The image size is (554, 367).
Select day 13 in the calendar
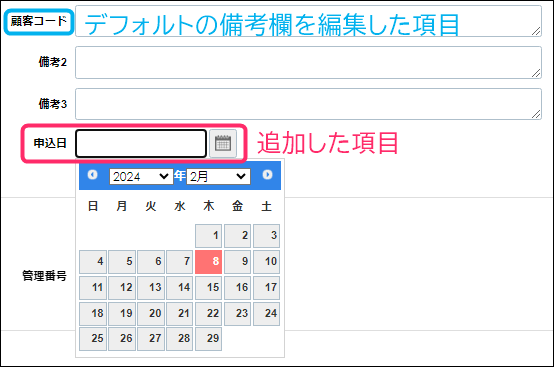(151, 288)
